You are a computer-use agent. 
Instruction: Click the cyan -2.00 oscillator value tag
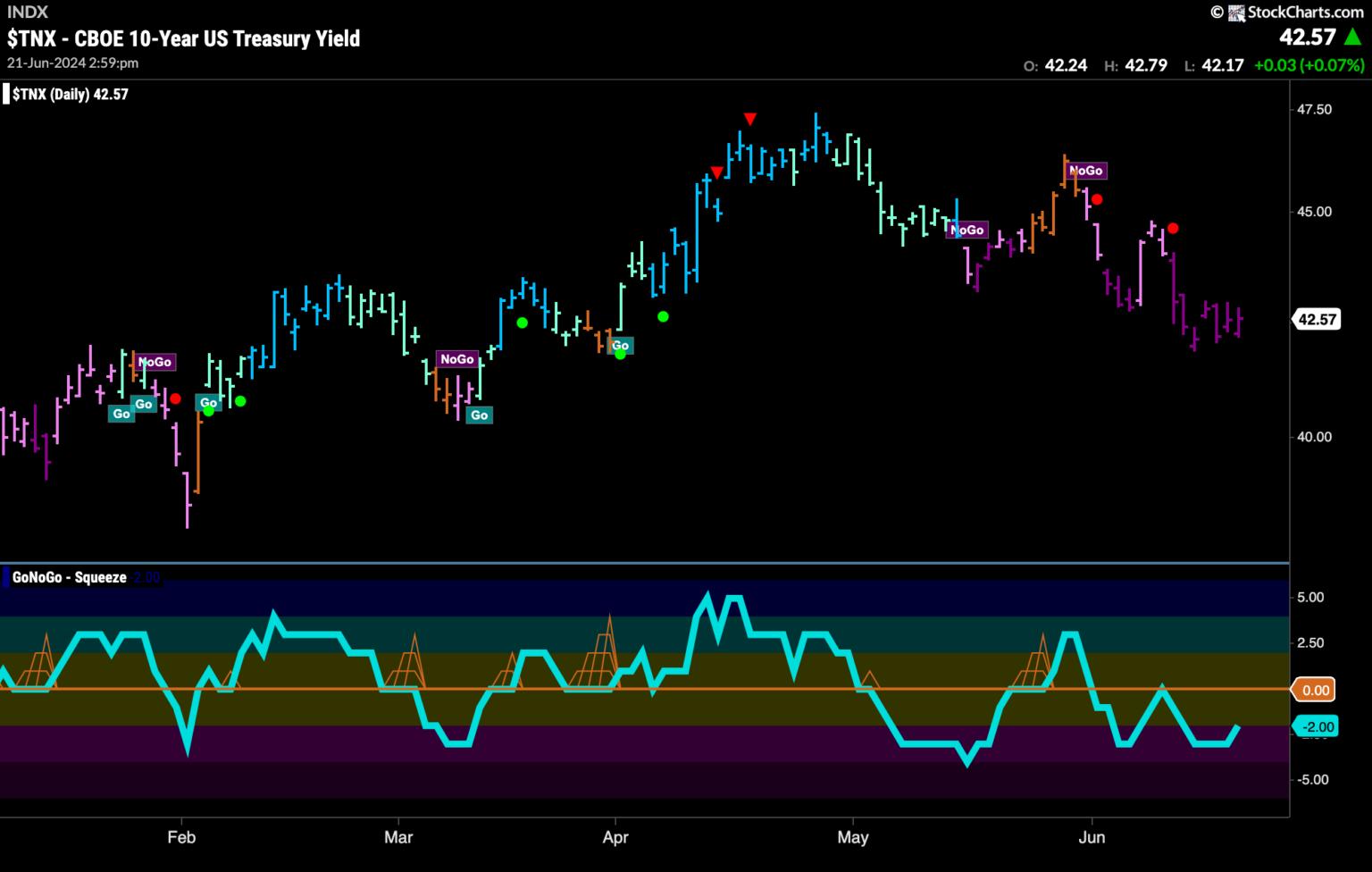tap(1317, 727)
